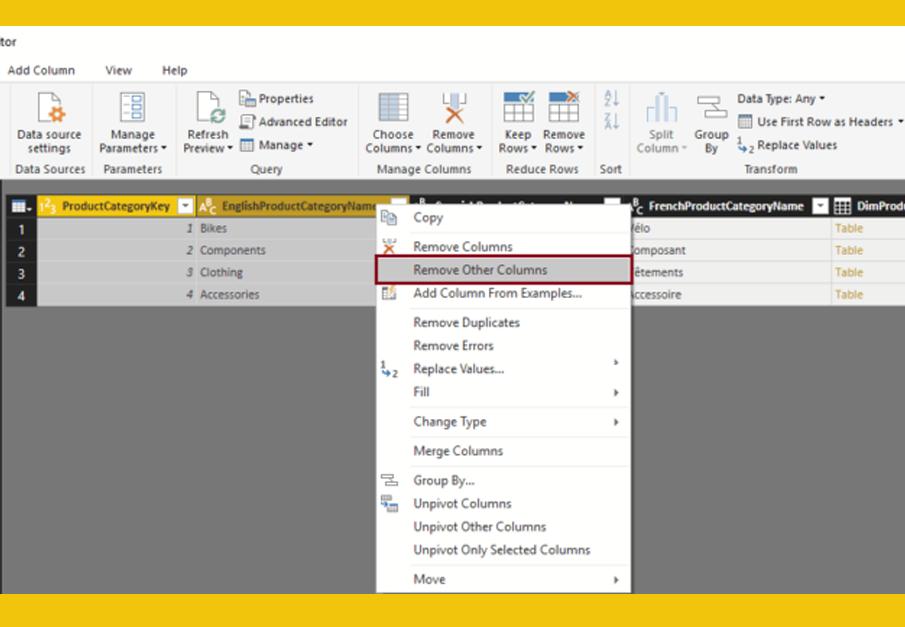905x627 pixels.
Task: Open query Properties
Action: click(x=277, y=99)
